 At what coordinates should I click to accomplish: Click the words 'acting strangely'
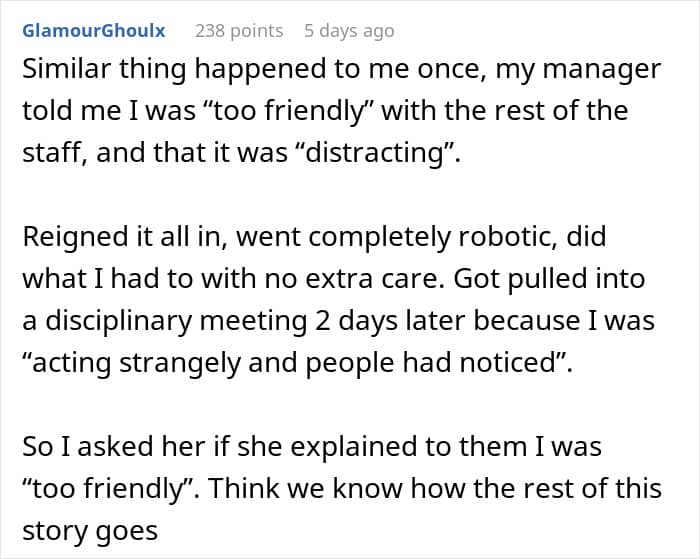click(x=137, y=363)
